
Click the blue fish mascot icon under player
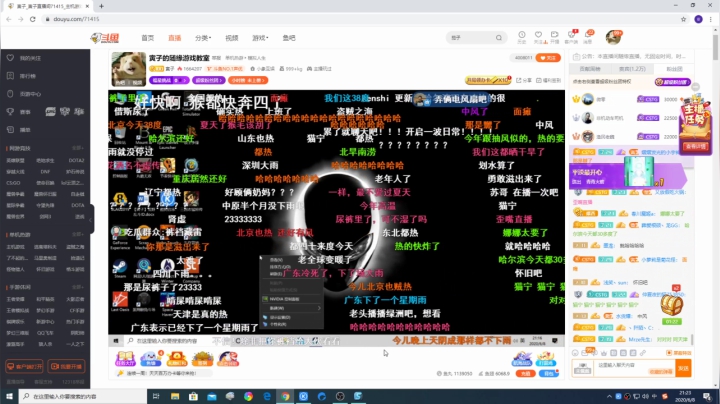(x=151, y=359)
